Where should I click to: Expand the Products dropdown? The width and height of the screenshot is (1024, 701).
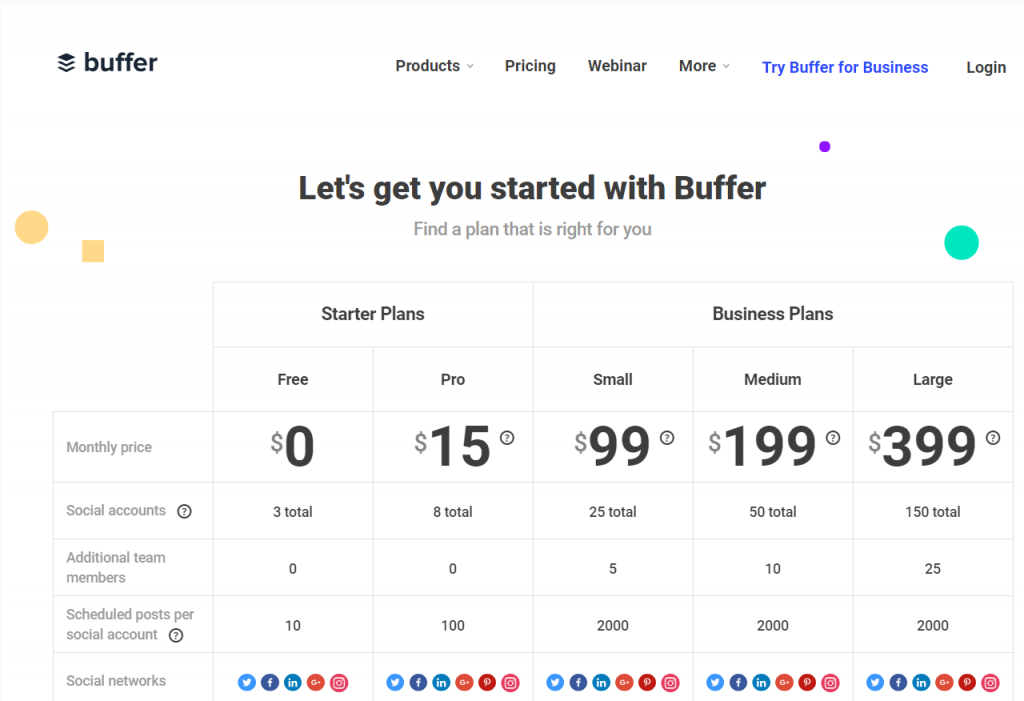coord(434,65)
